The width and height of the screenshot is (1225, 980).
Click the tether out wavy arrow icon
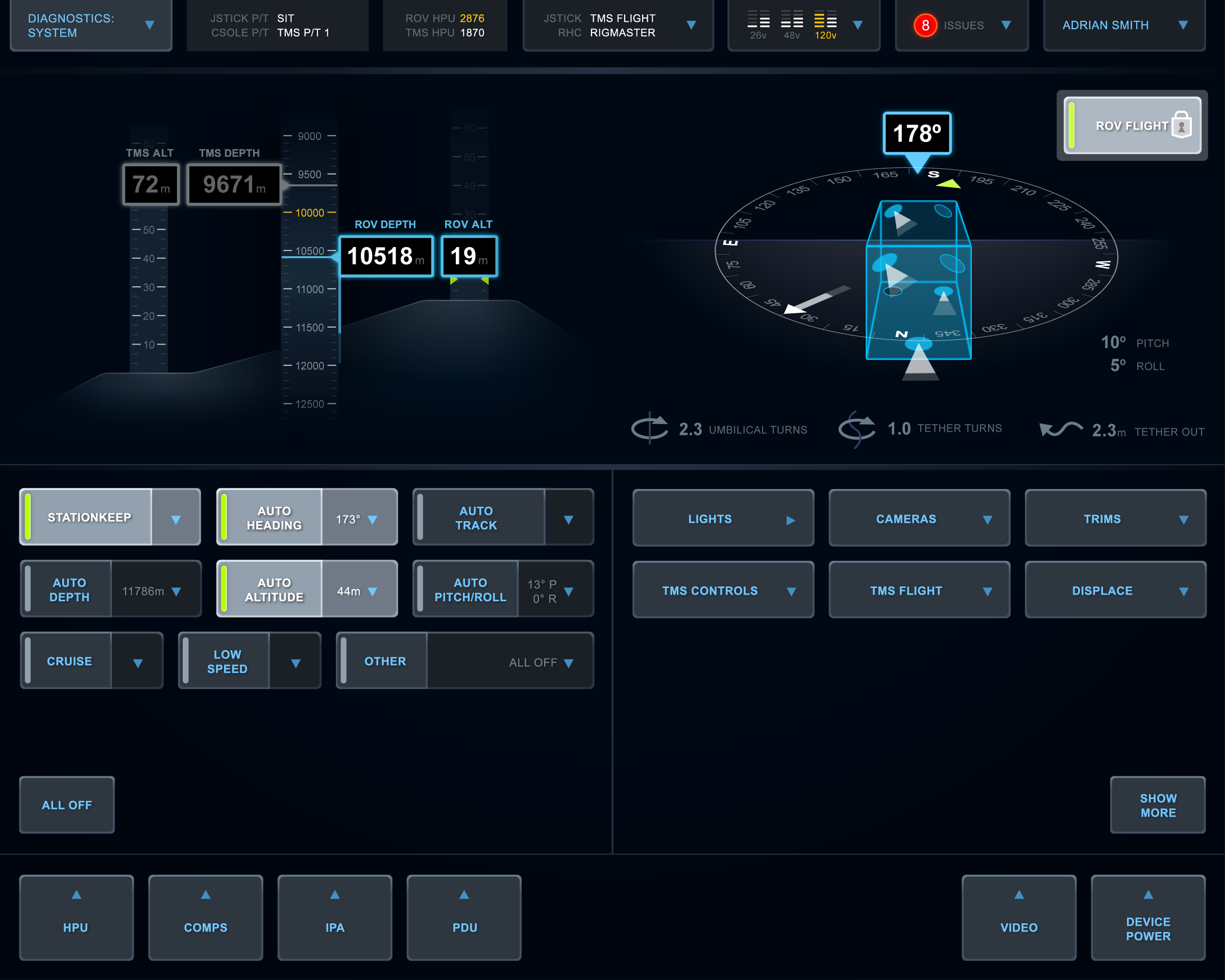coord(1060,429)
